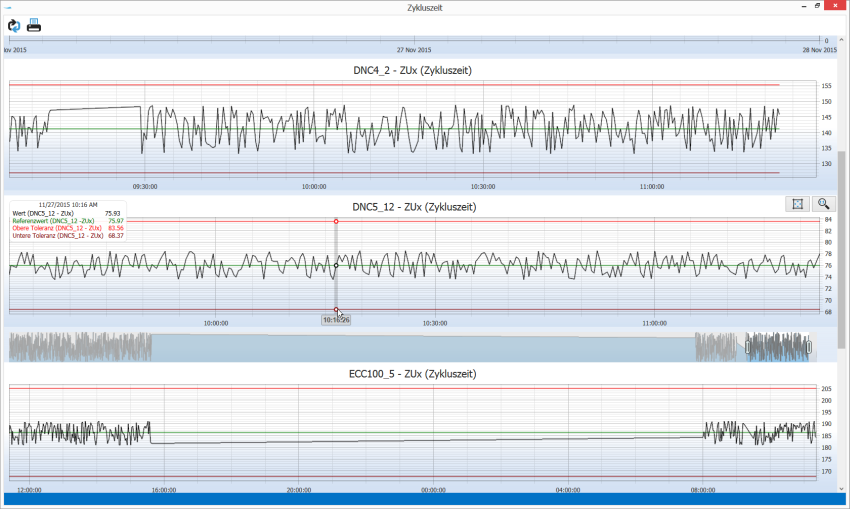
Task: Restore the Zykluszeit window size
Action: 817,6
